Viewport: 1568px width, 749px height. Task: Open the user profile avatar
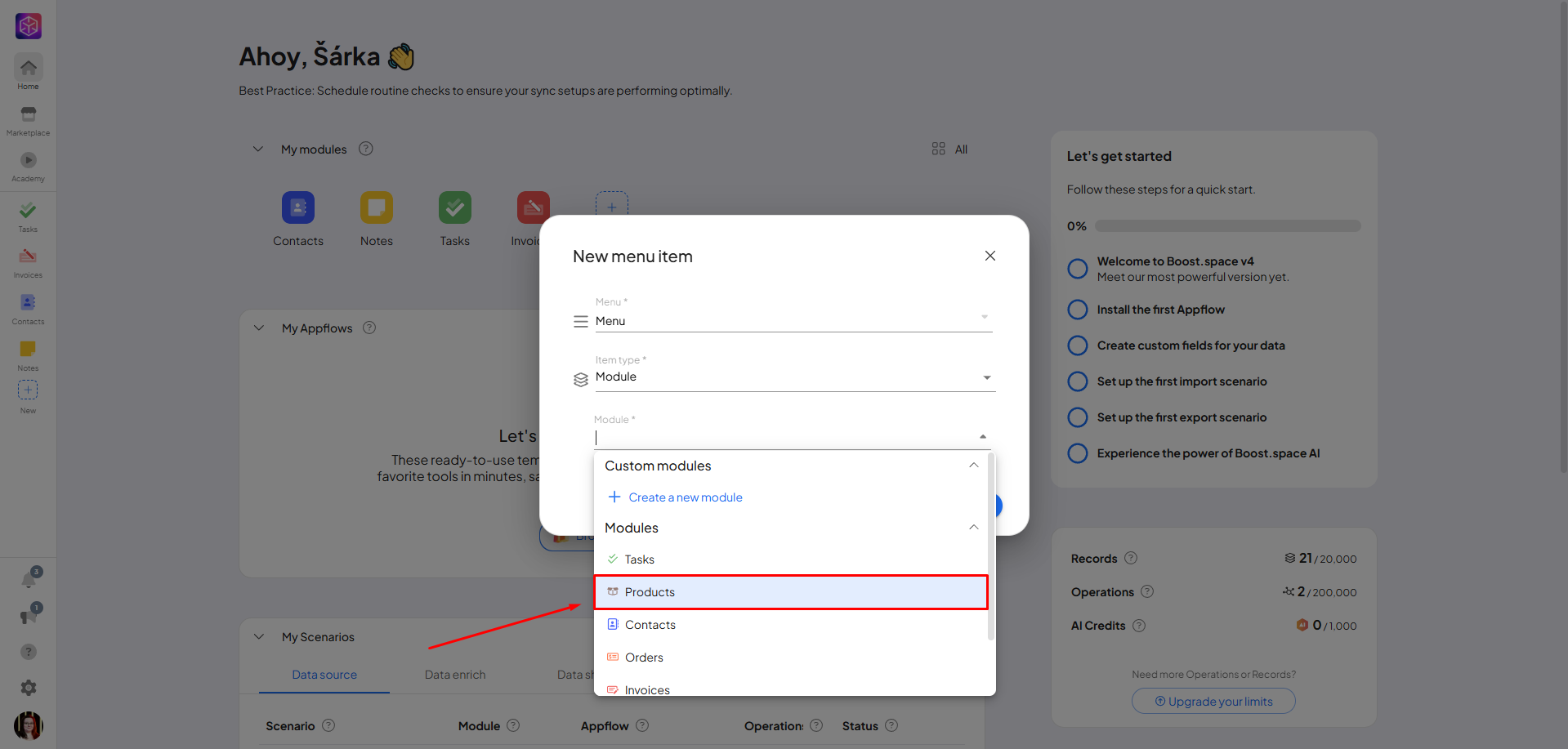[29, 725]
